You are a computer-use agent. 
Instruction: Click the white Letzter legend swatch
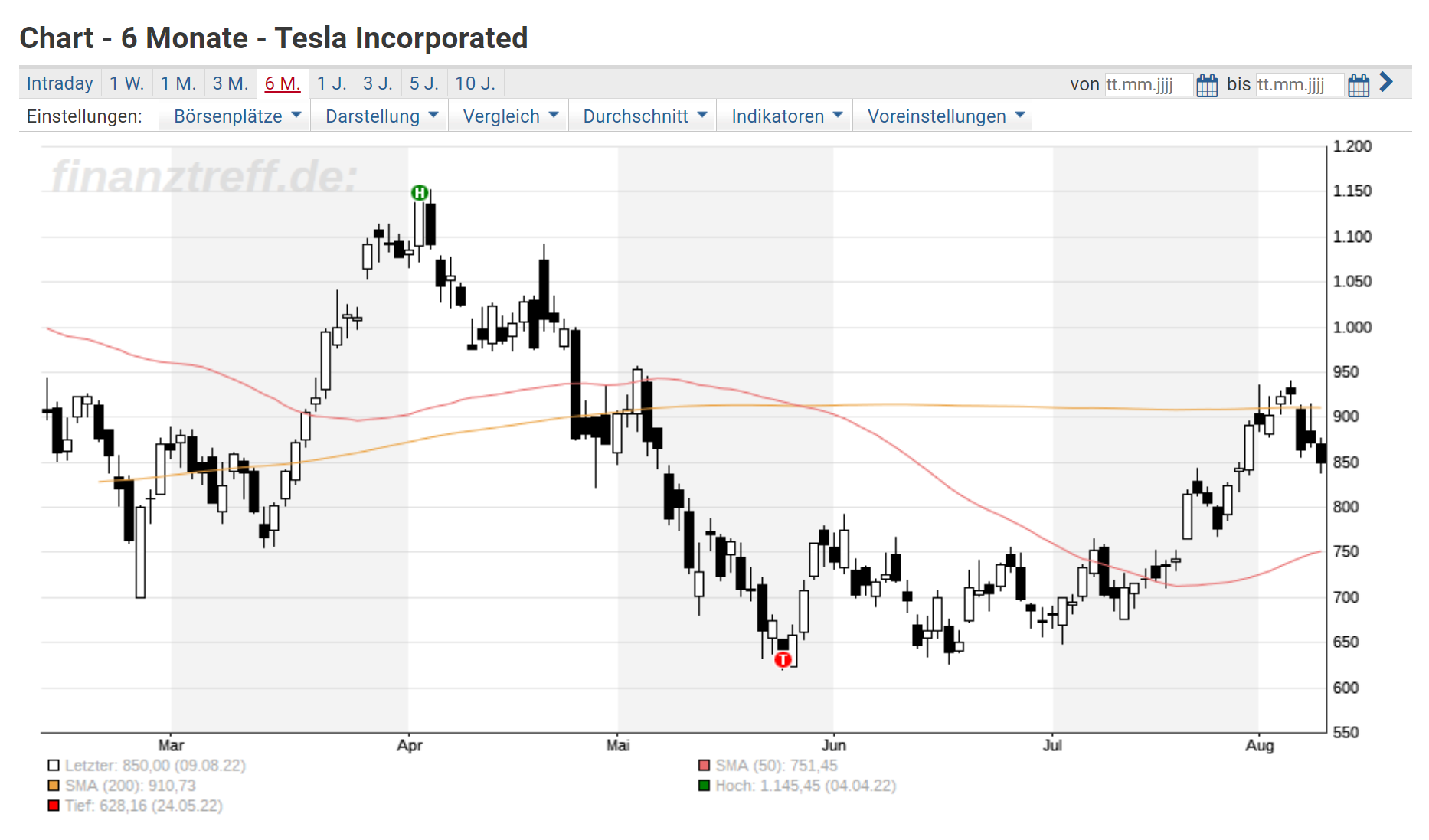[54, 766]
